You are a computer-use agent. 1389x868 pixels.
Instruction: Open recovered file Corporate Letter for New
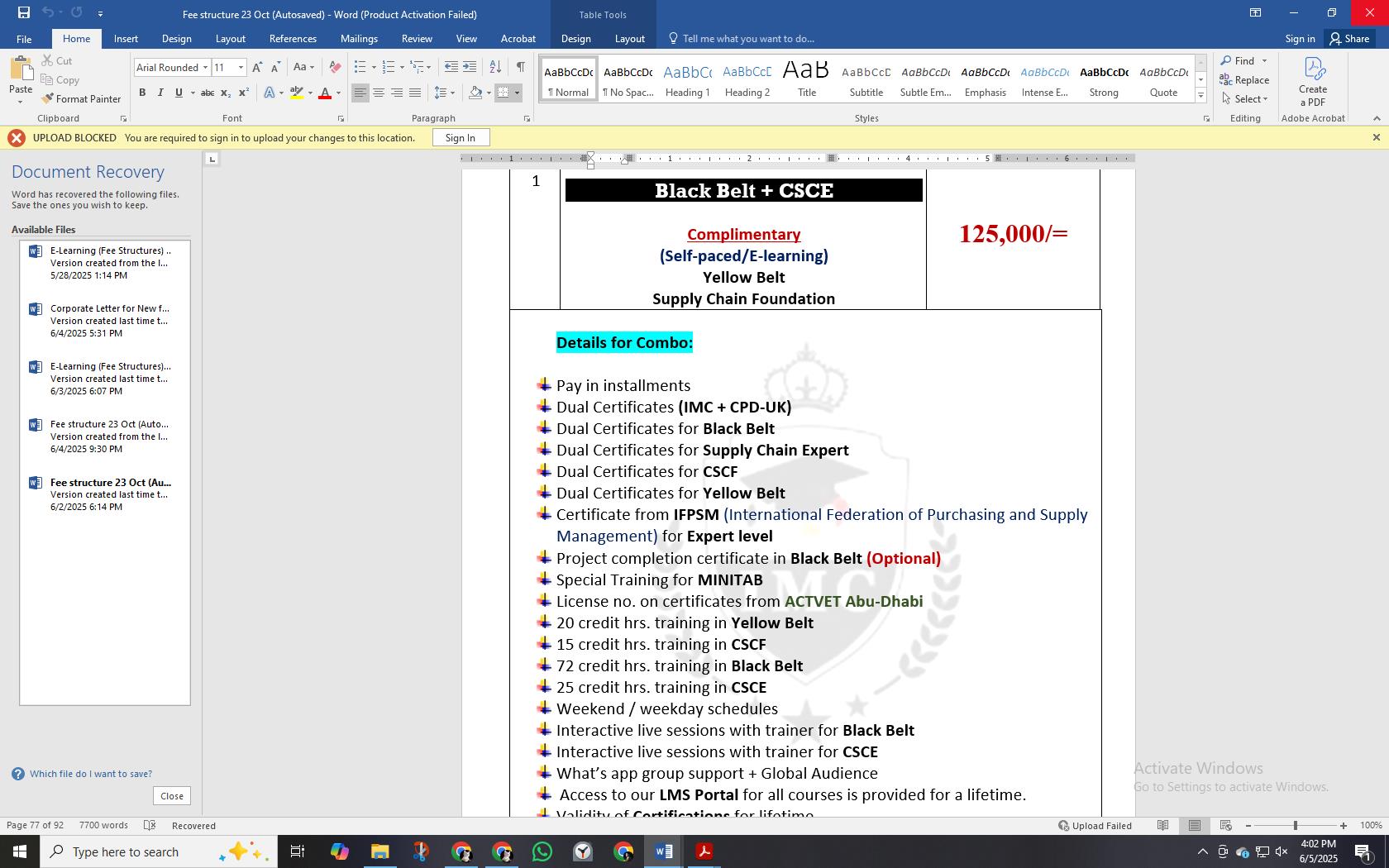point(105,321)
